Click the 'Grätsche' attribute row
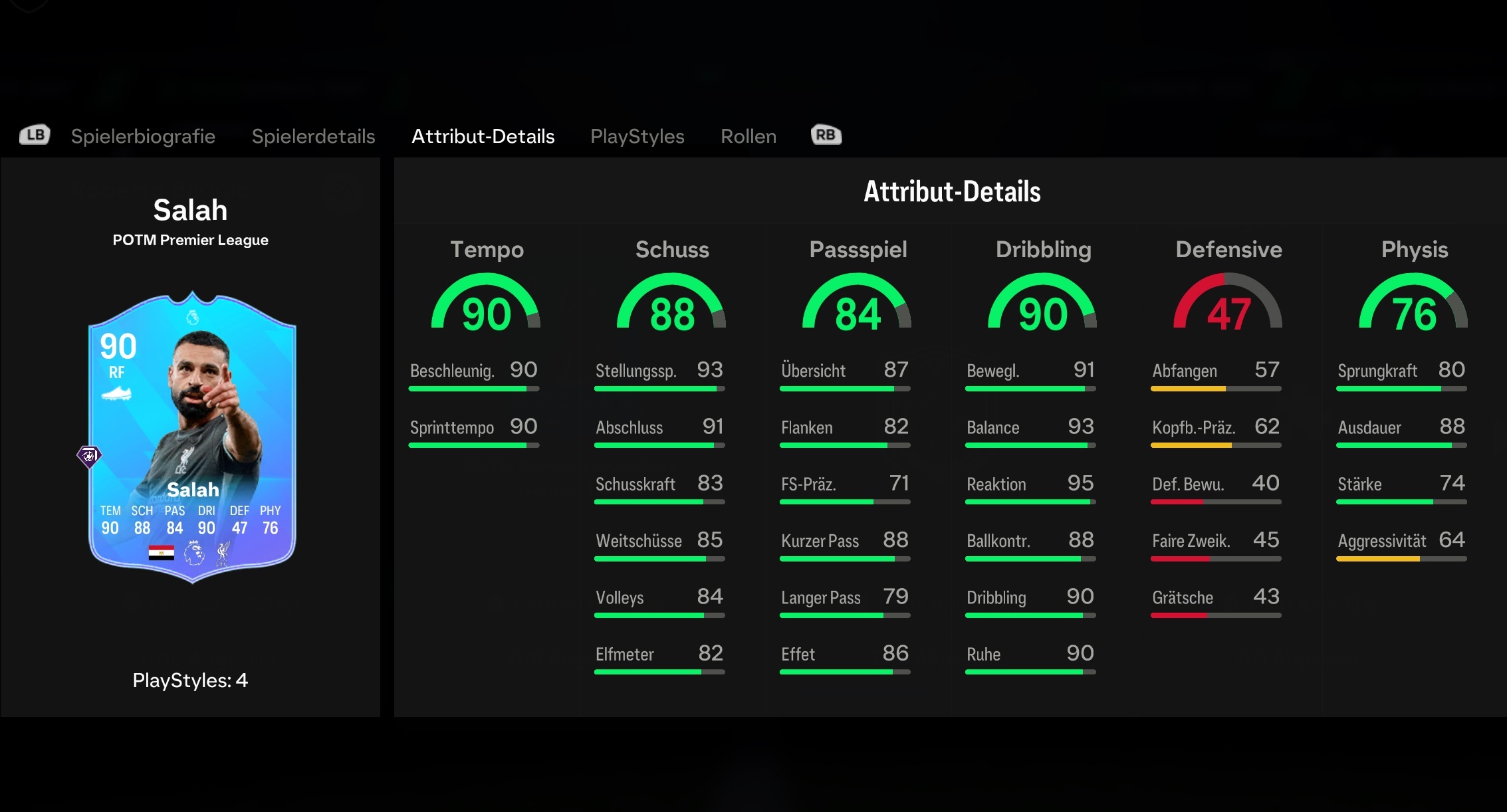 coord(1216,601)
